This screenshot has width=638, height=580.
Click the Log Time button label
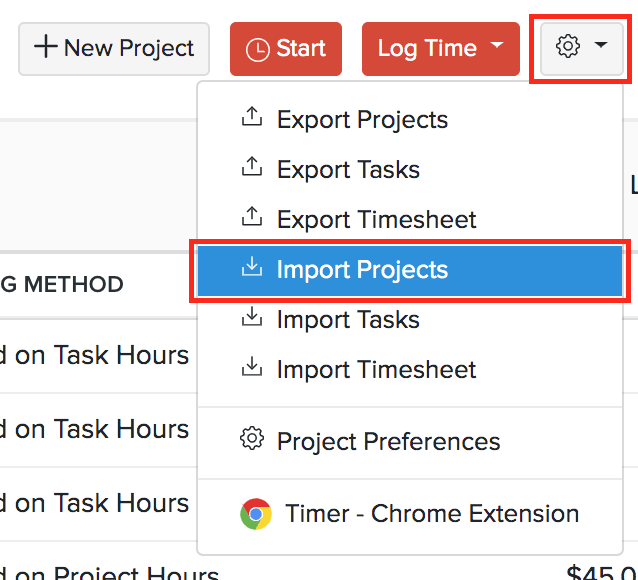(x=427, y=48)
